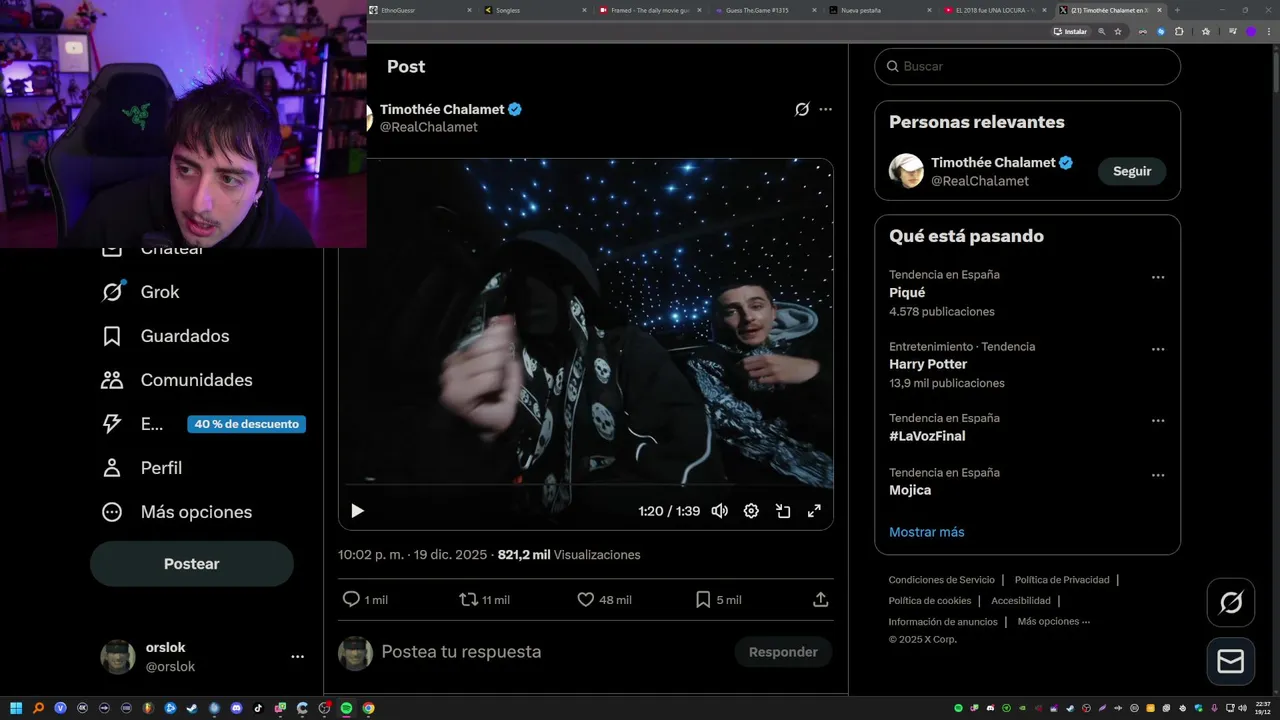
Task: Open Condiciones de Servicio link
Action: [x=942, y=580]
